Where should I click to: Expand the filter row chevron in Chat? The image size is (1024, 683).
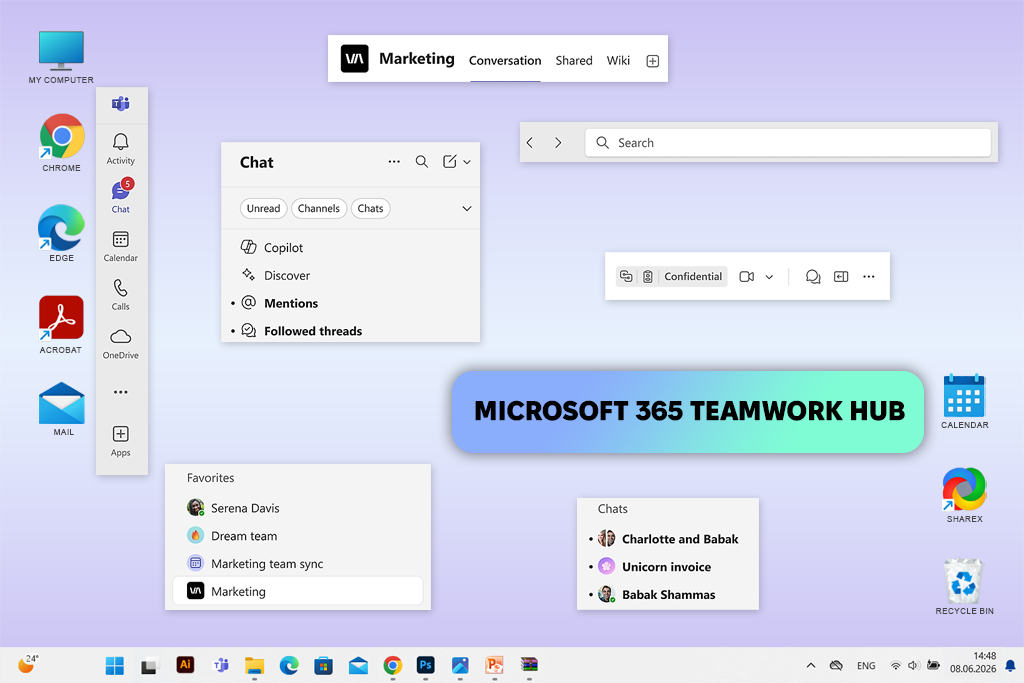pos(467,208)
